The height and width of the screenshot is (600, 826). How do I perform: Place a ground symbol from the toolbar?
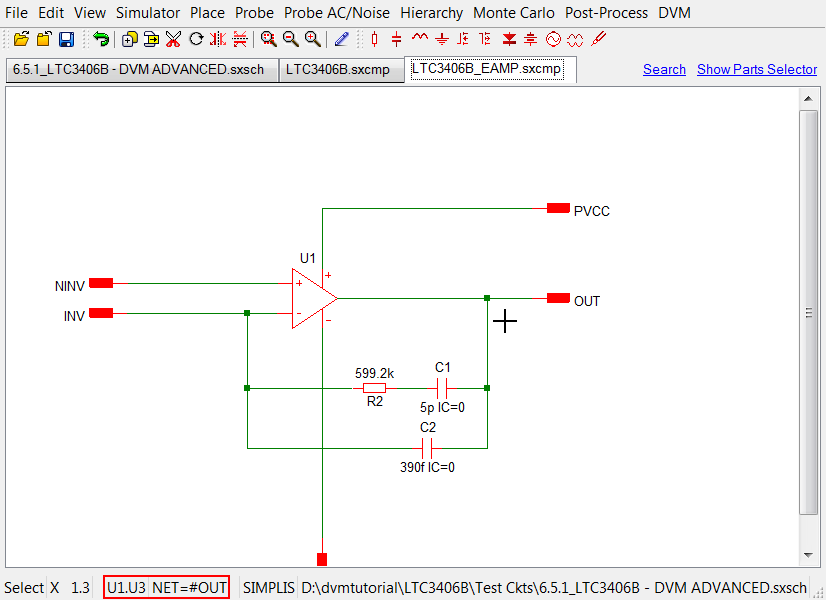[441, 39]
